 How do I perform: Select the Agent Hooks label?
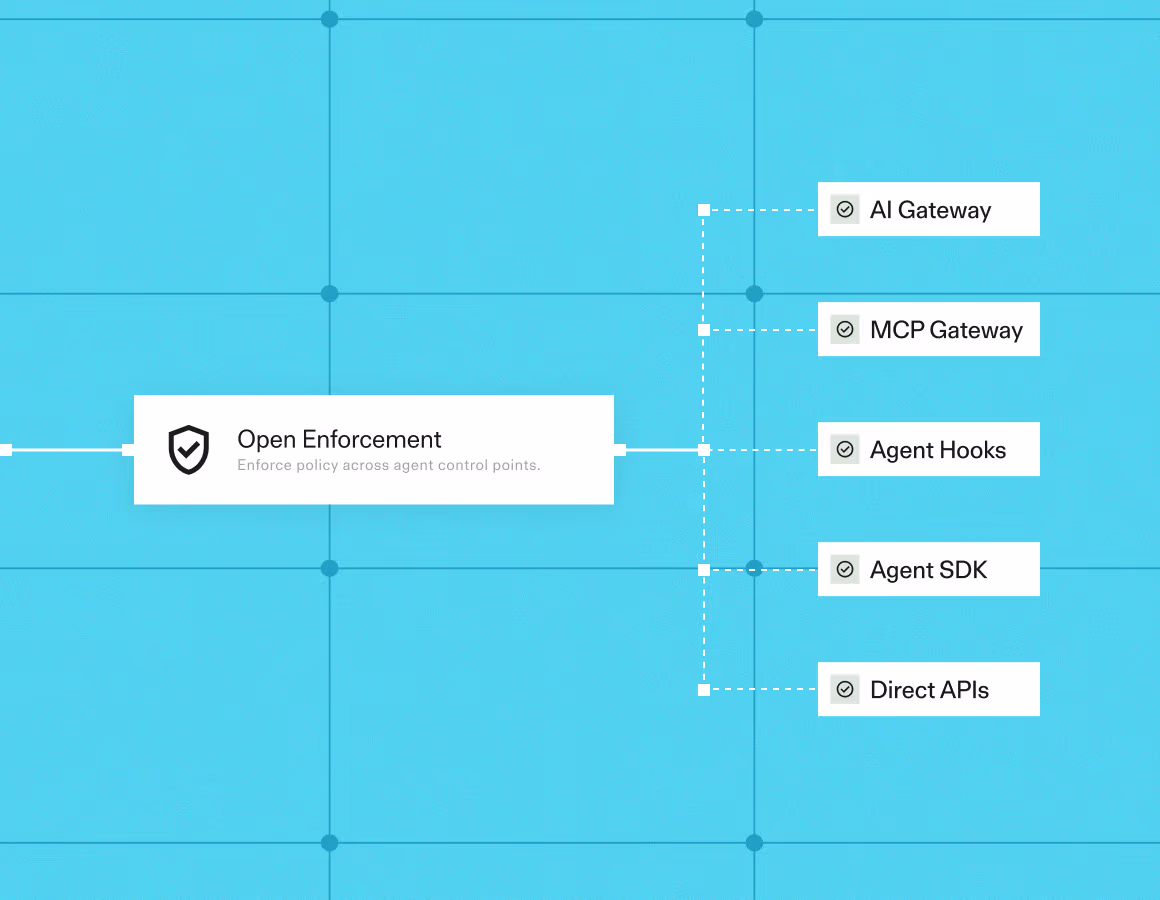coord(937,450)
